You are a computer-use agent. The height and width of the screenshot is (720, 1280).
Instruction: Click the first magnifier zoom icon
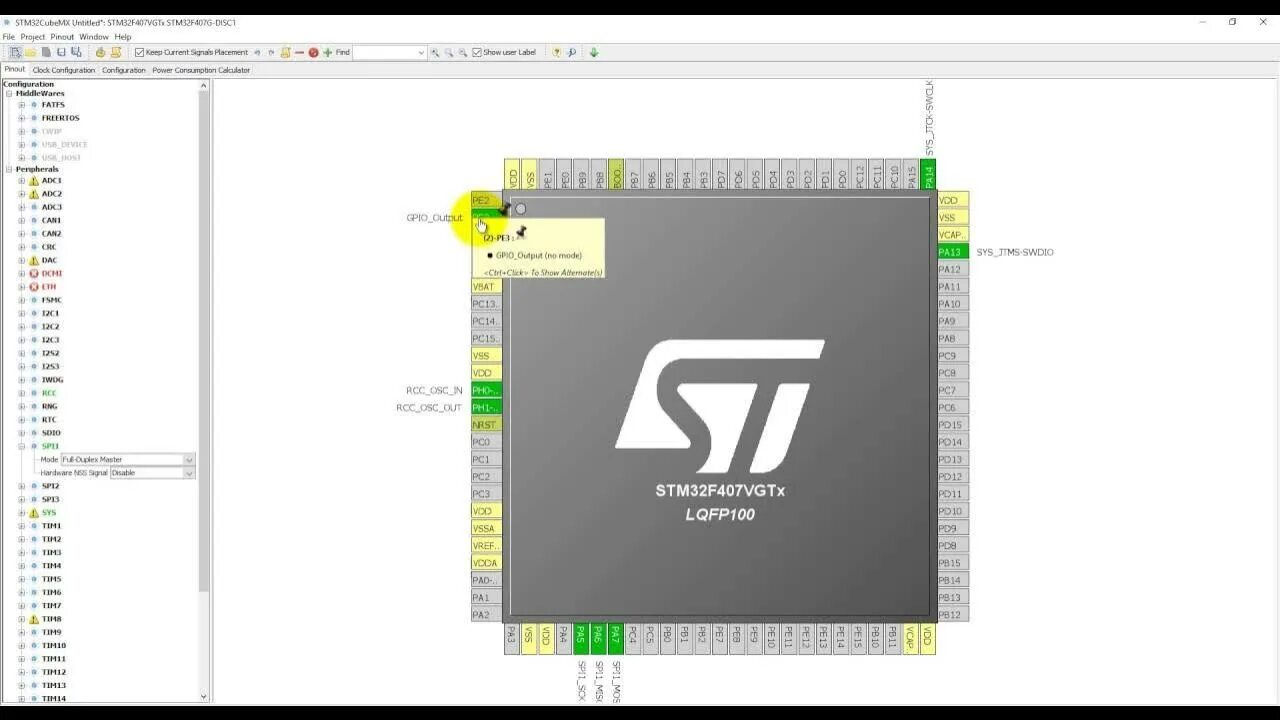(x=435, y=52)
